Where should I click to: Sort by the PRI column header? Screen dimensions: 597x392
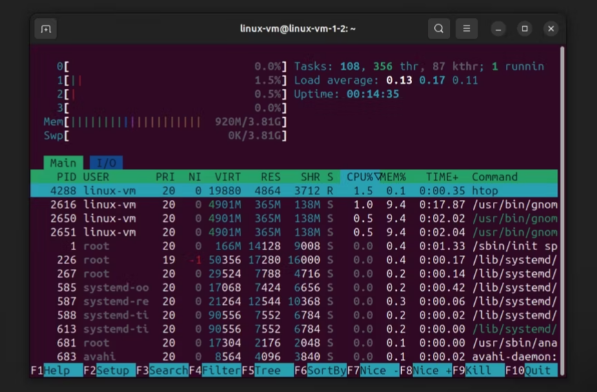click(x=165, y=177)
